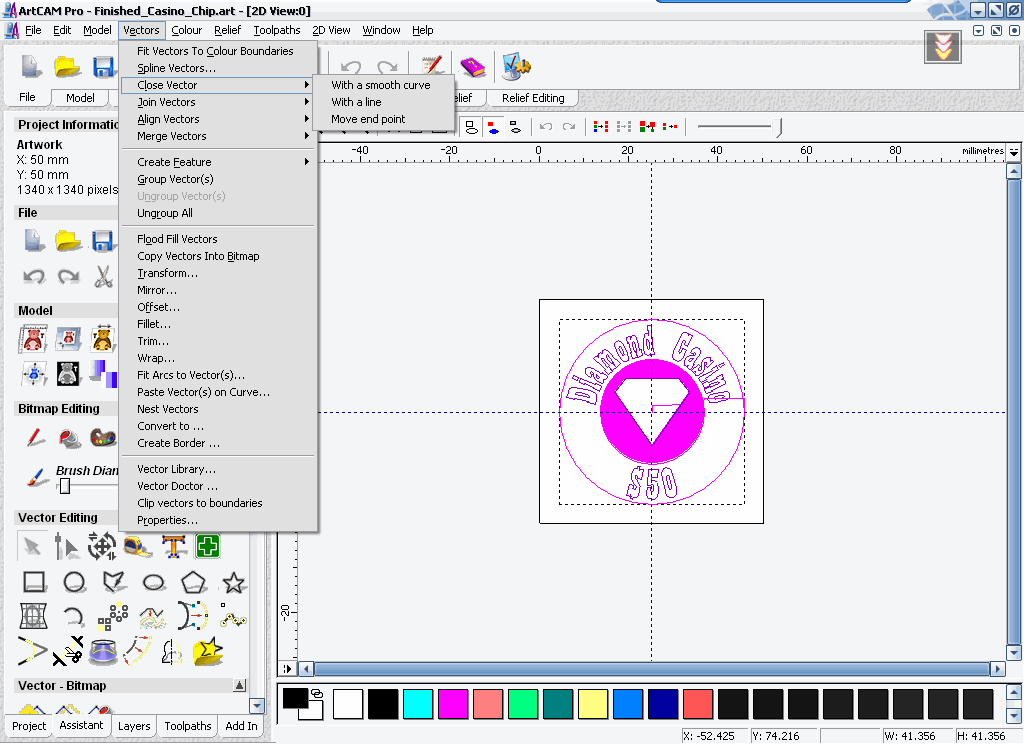The image size is (1024, 744).
Task: Select the create ellipse tool
Action: click(153, 581)
